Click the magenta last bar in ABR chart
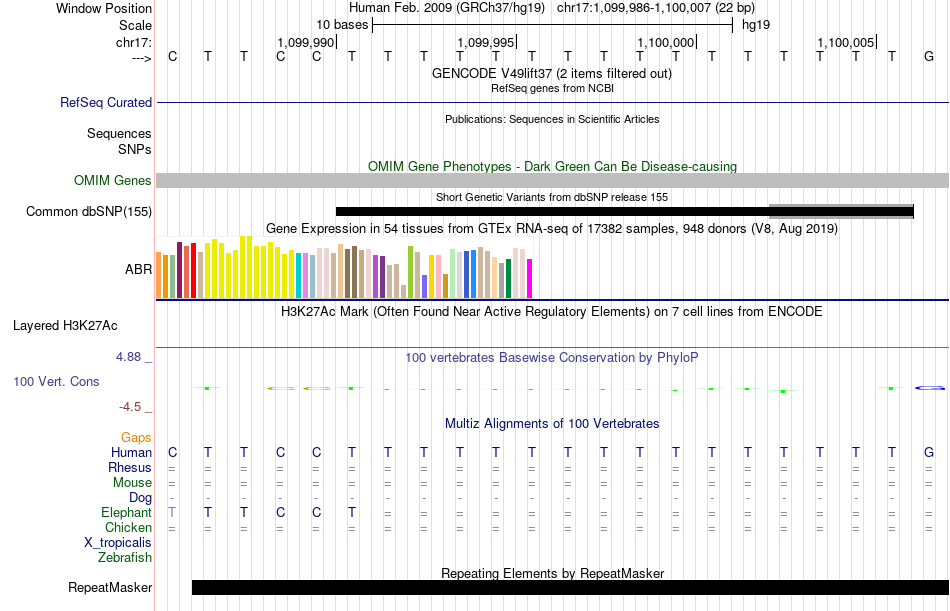The image size is (950, 611). [x=530, y=279]
